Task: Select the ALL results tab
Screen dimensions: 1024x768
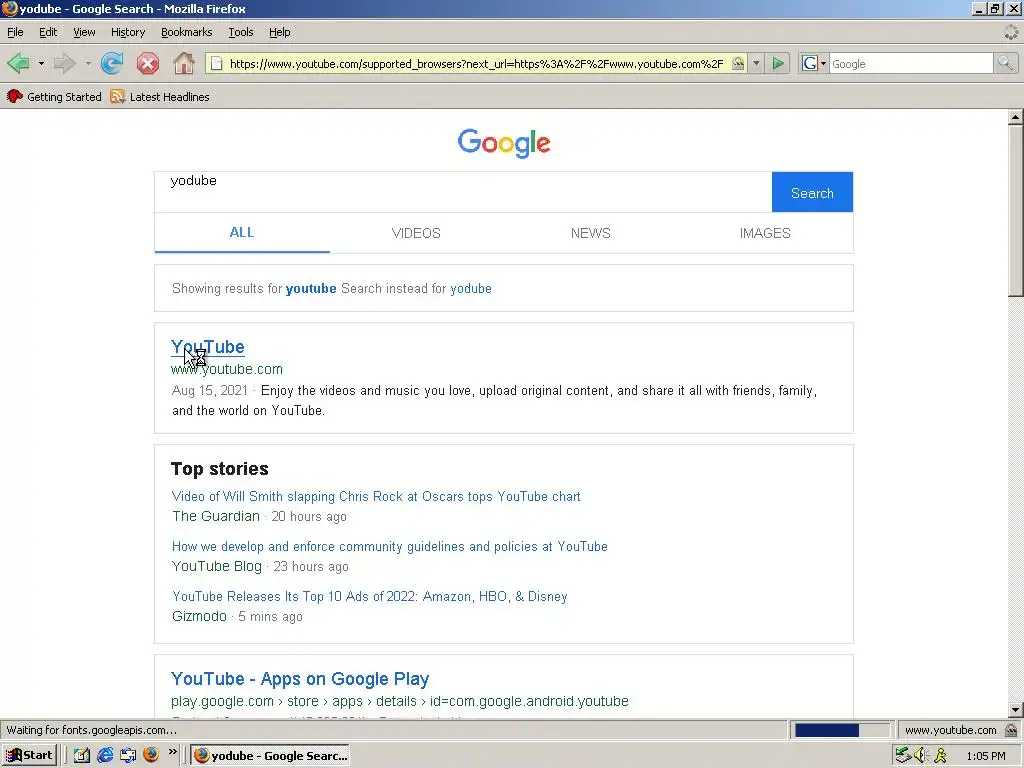Action: [x=242, y=232]
